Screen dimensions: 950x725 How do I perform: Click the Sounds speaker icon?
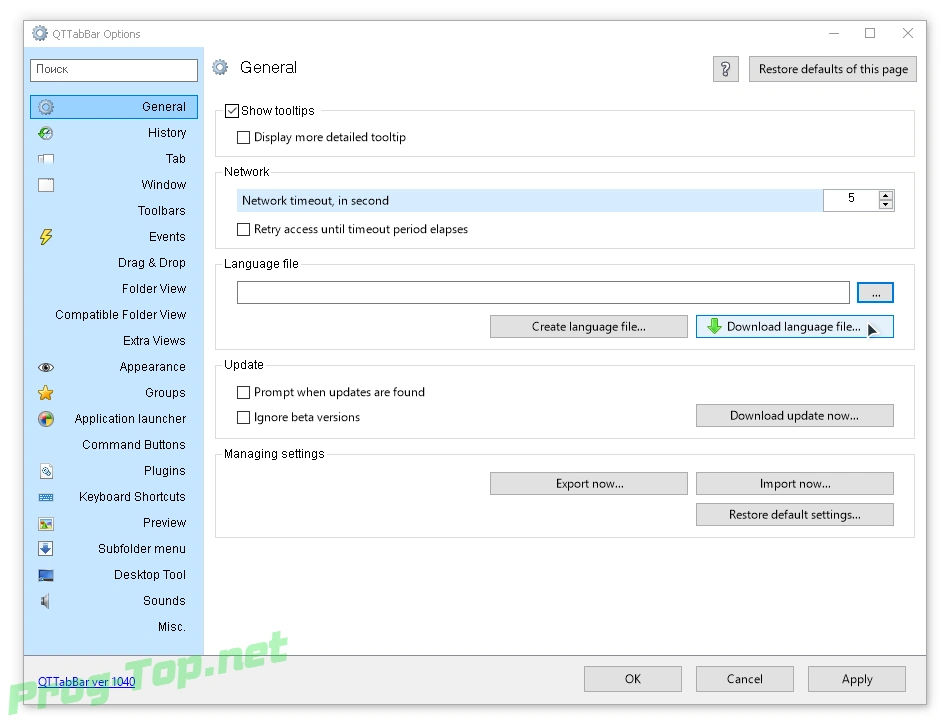pos(45,601)
